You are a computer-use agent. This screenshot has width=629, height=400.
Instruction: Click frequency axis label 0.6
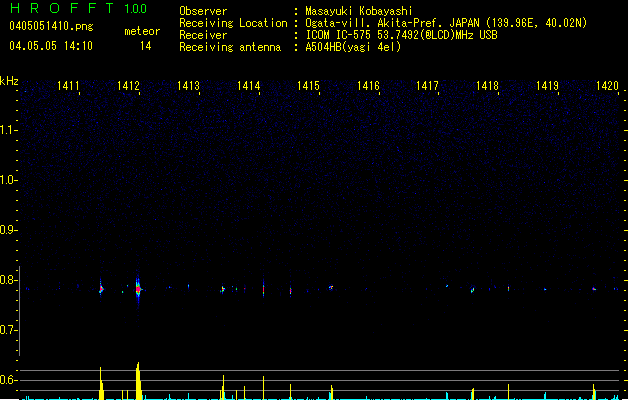pyautogui.click(x=8, y=380)
